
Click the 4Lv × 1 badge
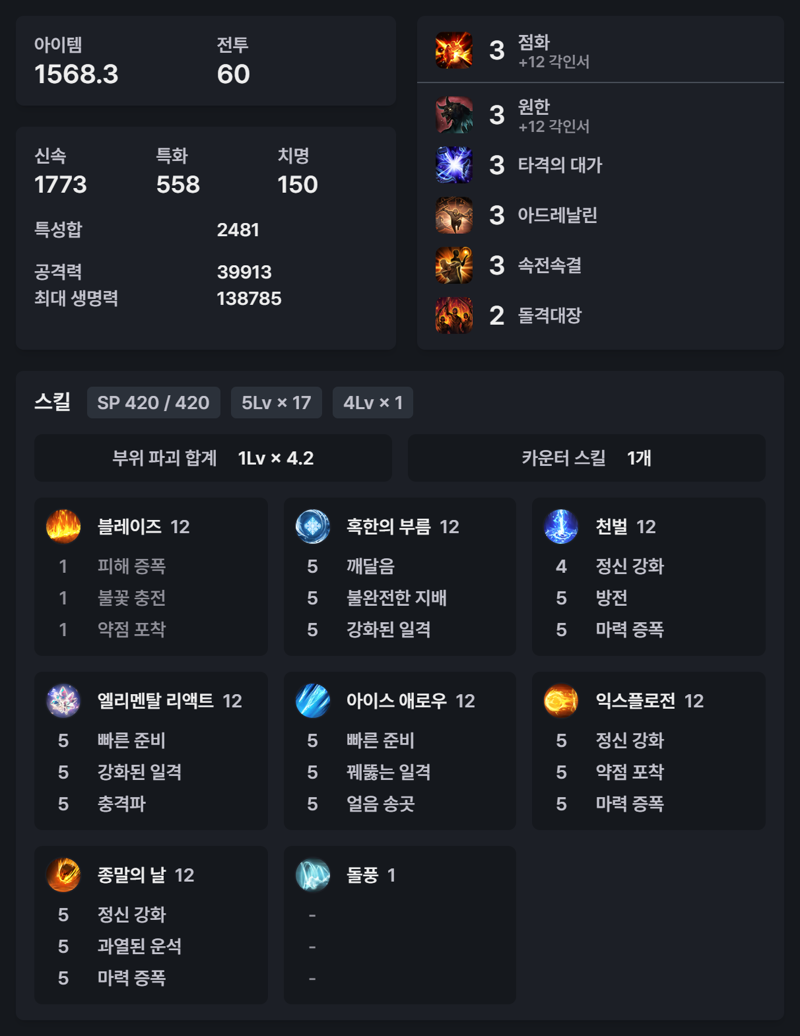pos(373,402)
